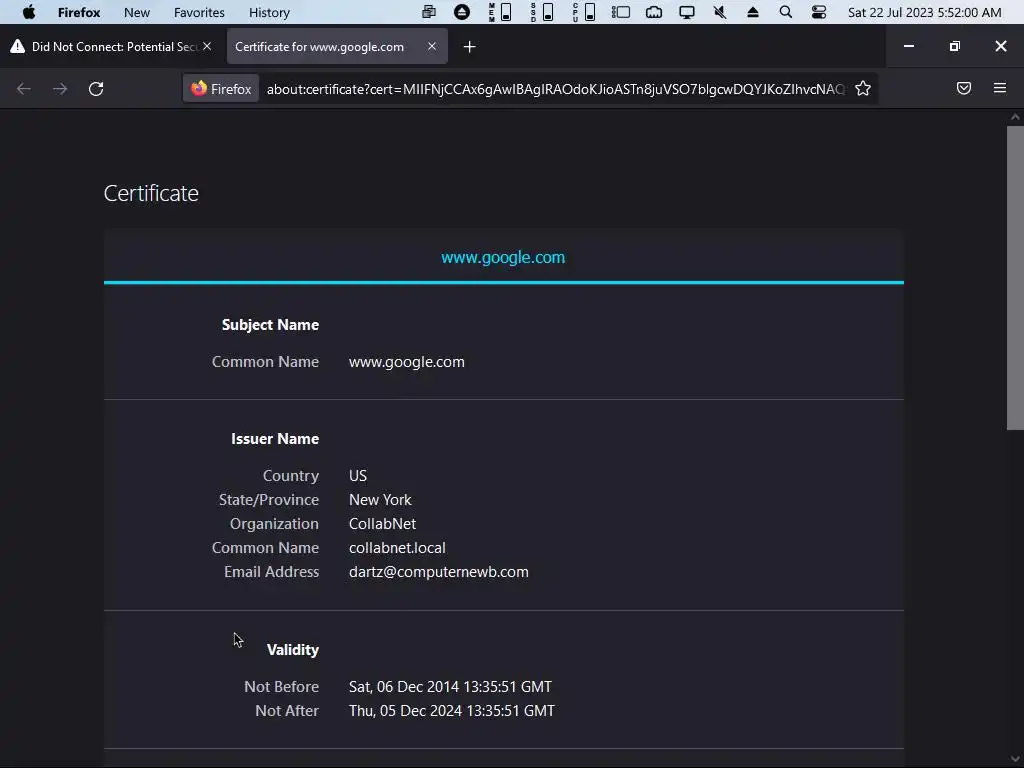
Task: Click the vertical scrollbar thumb
Action: point(1015,278)
